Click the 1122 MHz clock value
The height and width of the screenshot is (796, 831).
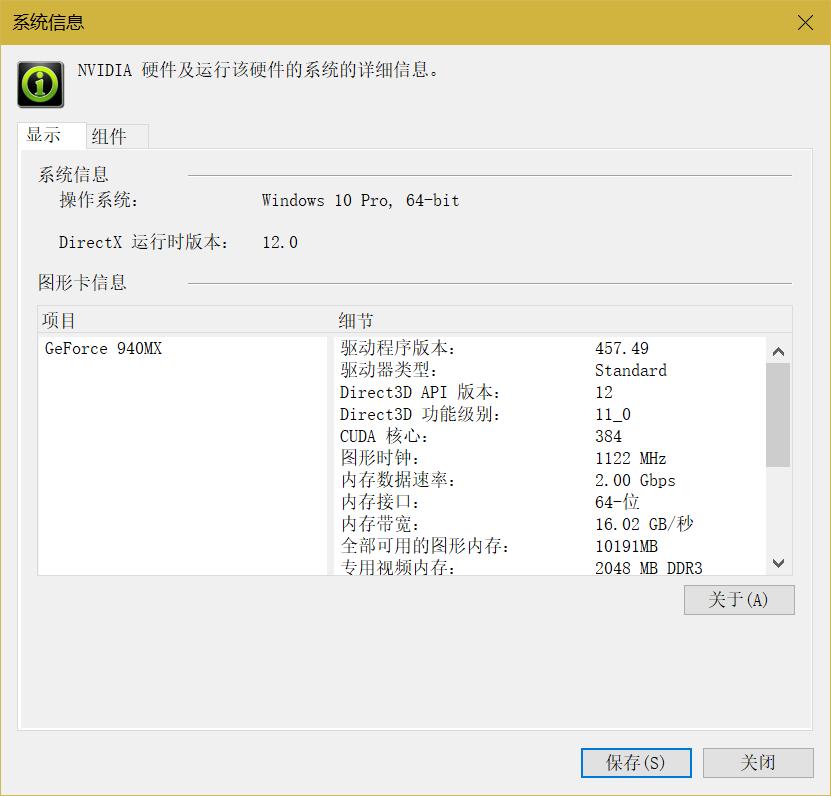(x=631, y=458)
